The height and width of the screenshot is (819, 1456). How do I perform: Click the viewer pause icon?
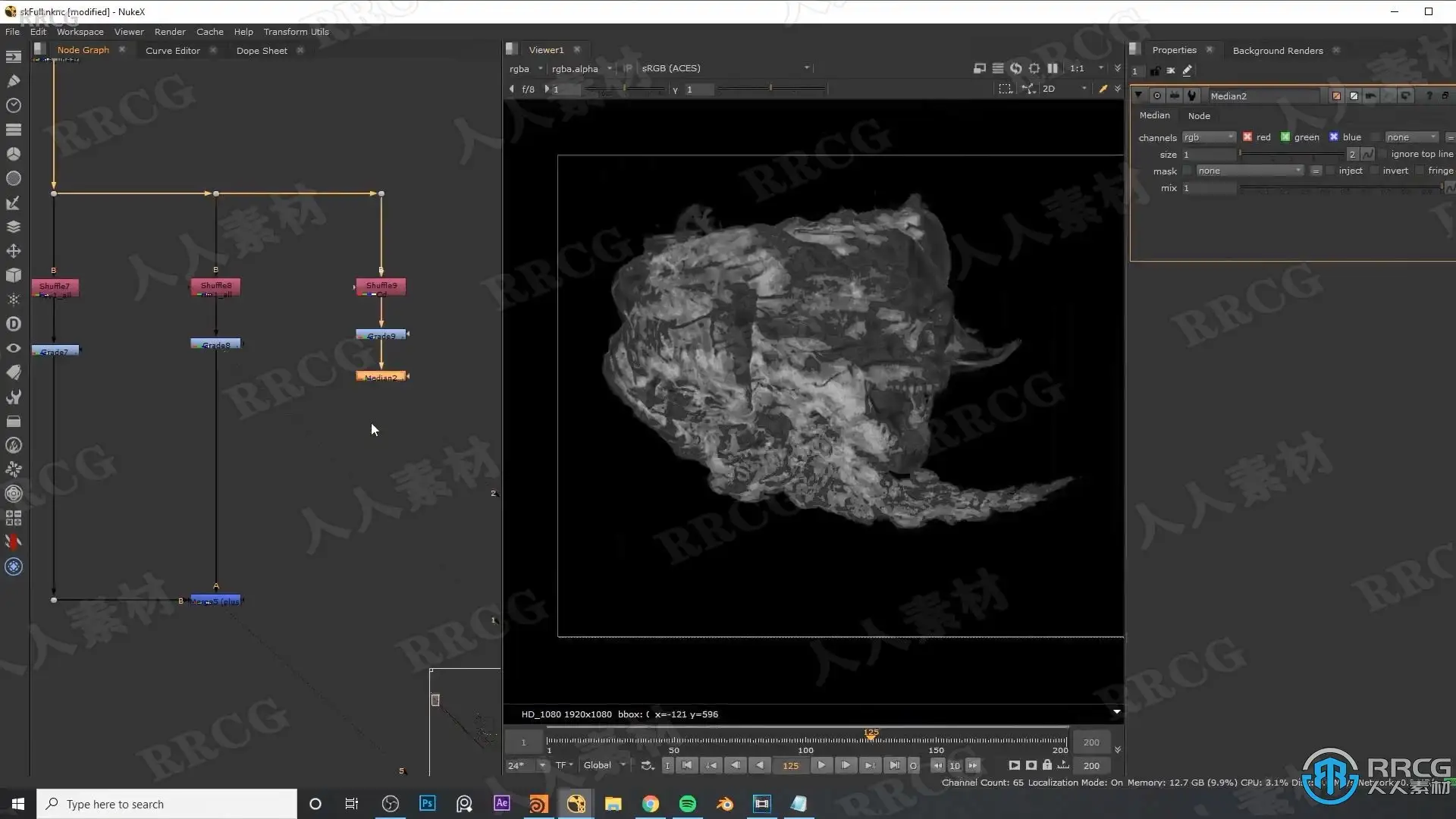coord(1053,68)
